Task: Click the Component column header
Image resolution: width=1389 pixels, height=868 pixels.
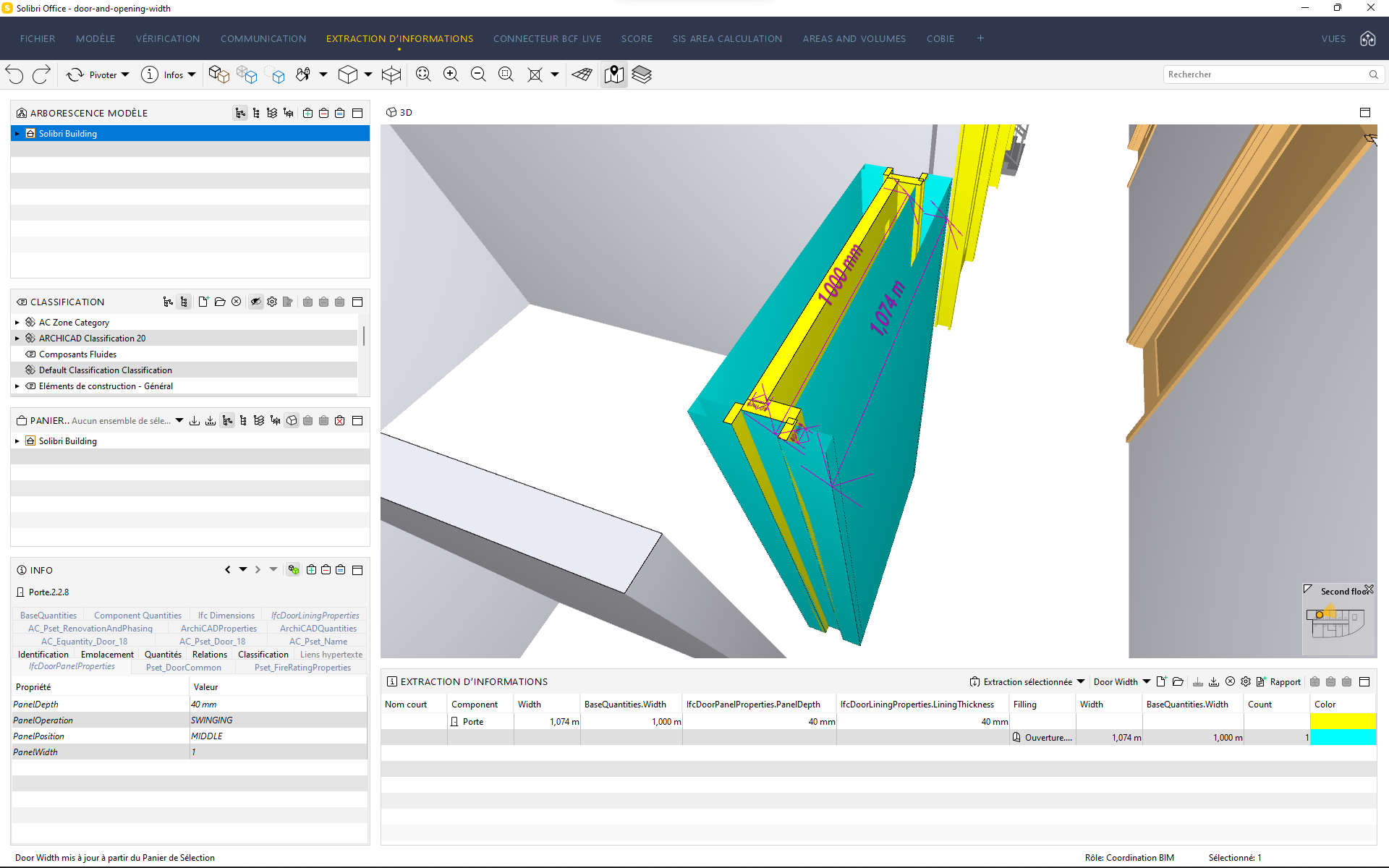Action: [x=475, y=704]
